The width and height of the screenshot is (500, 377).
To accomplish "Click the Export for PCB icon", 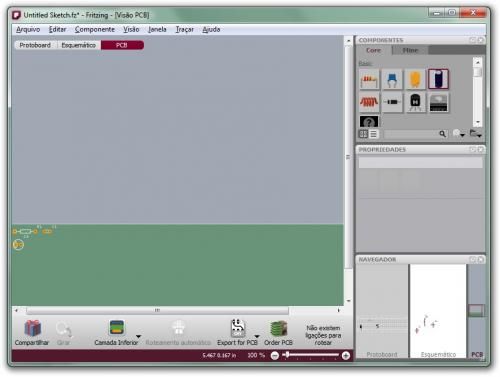I will coord(237,328).
